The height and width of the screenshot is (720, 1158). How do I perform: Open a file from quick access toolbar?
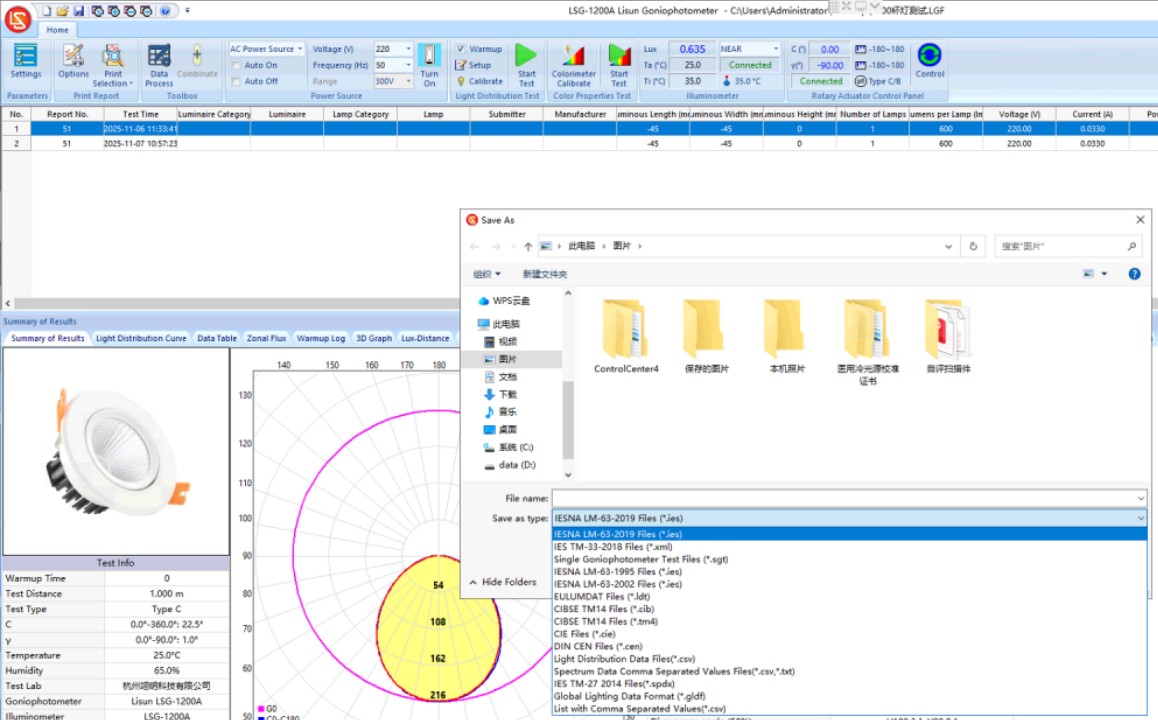[62, 11]
